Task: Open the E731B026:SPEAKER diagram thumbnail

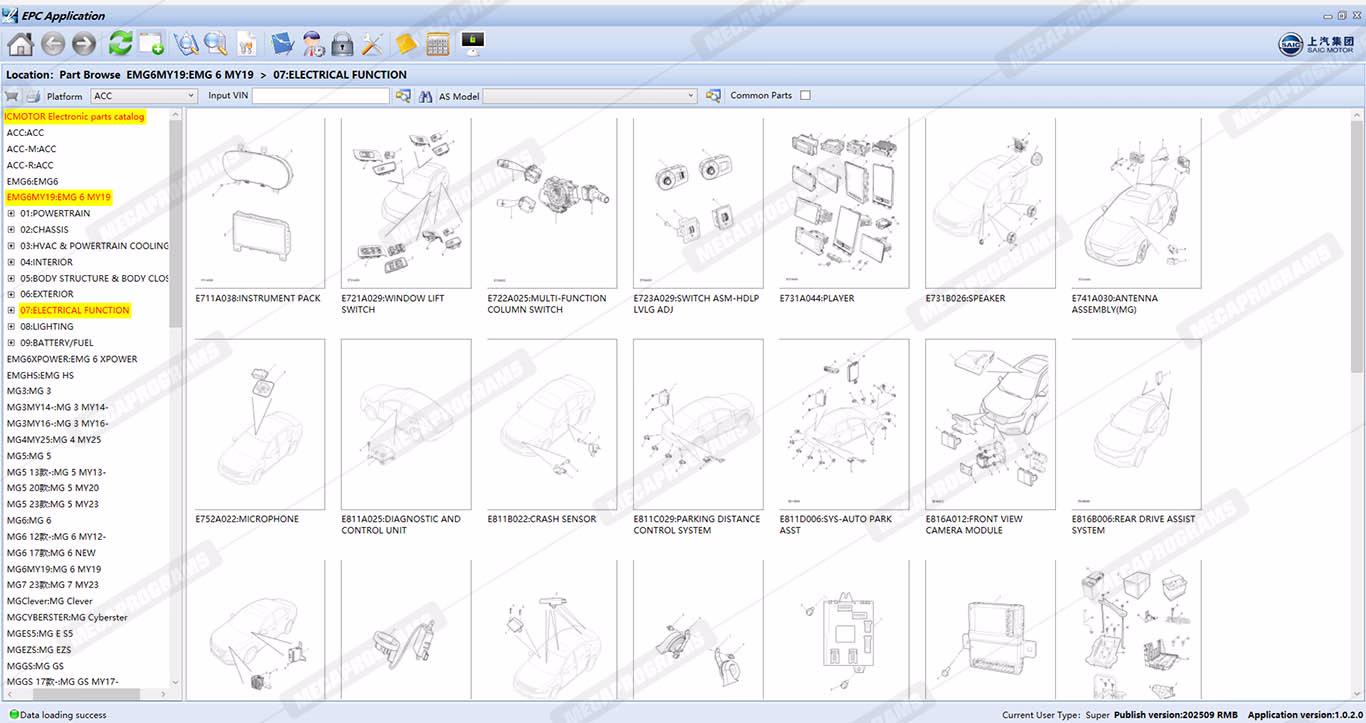Action: pos(990,205)
